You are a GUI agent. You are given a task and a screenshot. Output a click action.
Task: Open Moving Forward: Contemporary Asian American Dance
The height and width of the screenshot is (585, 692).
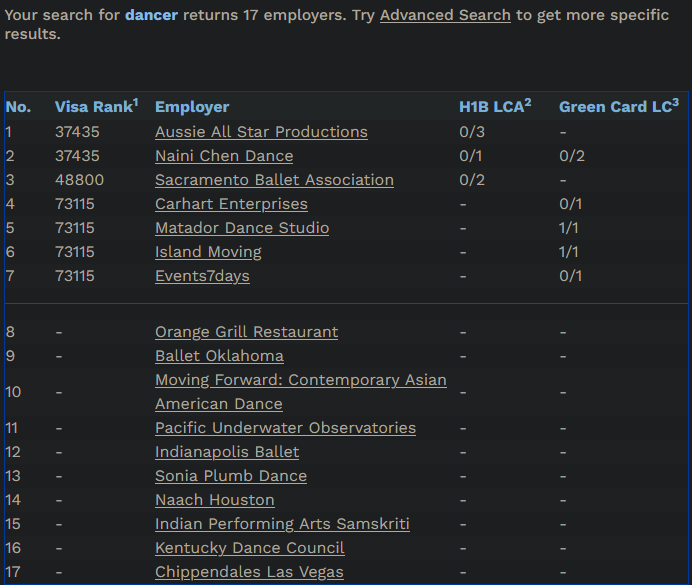point(301,392)
